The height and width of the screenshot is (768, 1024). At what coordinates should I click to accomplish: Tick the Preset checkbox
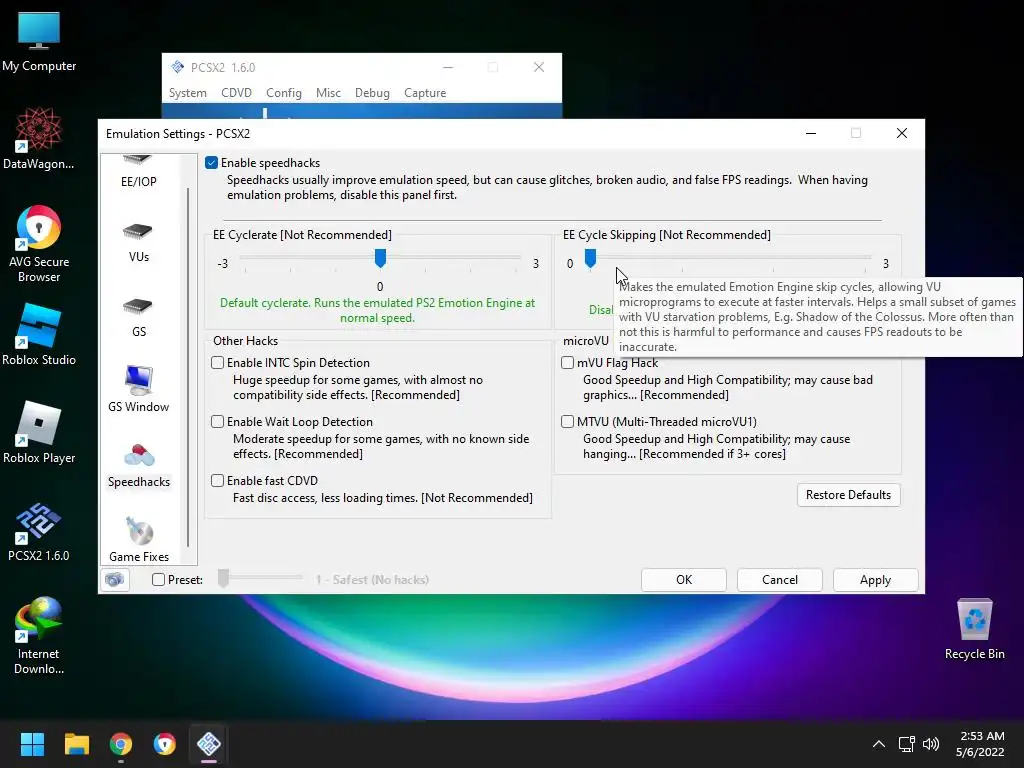158,579
